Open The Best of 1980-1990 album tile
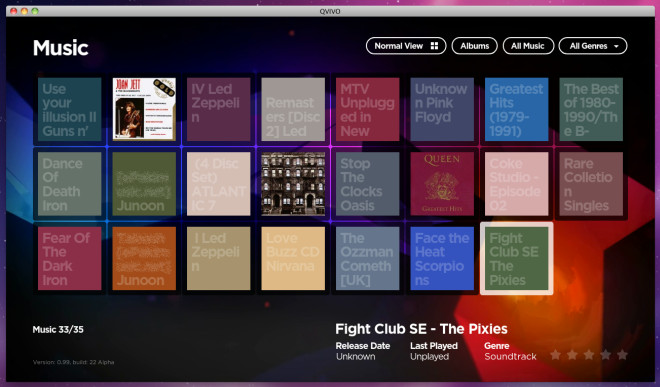 pyautogui.click(x=591, y=109)
